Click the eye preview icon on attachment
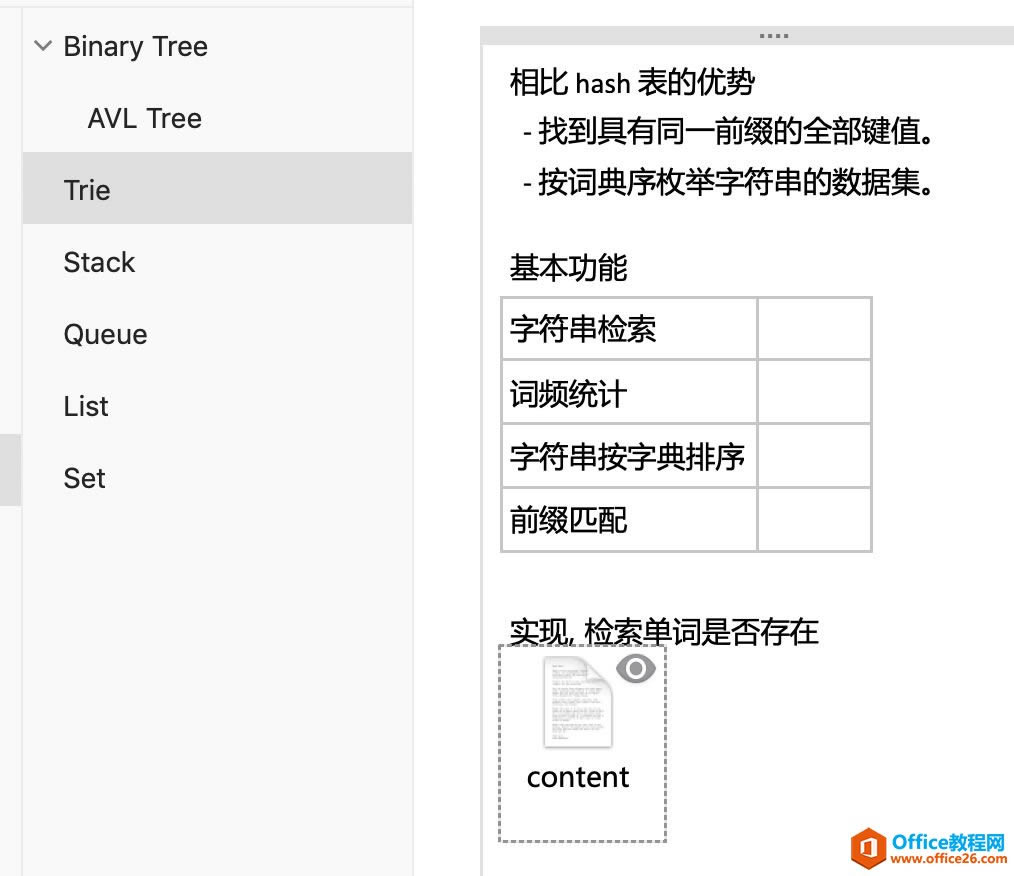The image size is (1014, 876). (x=635, y=668)
